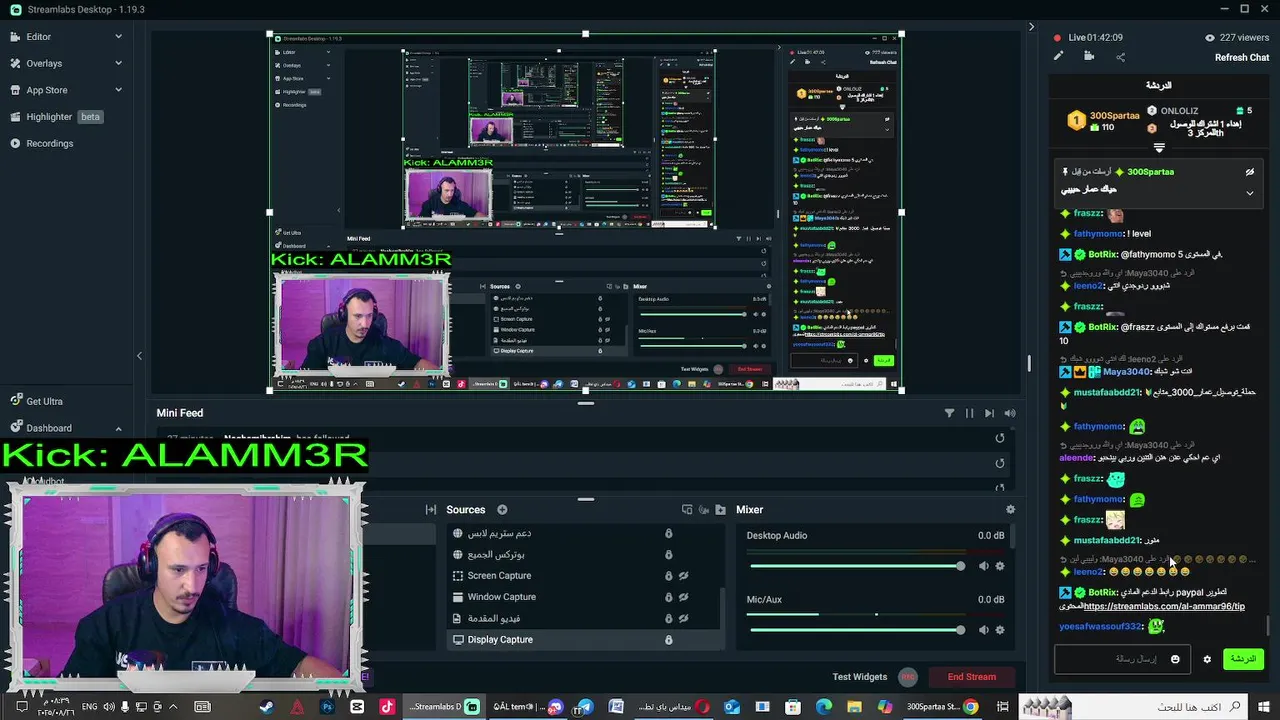Click the audio source icon beside the folder icon
The height and width of the screenshot is (720, 1280).
(704, 510)
